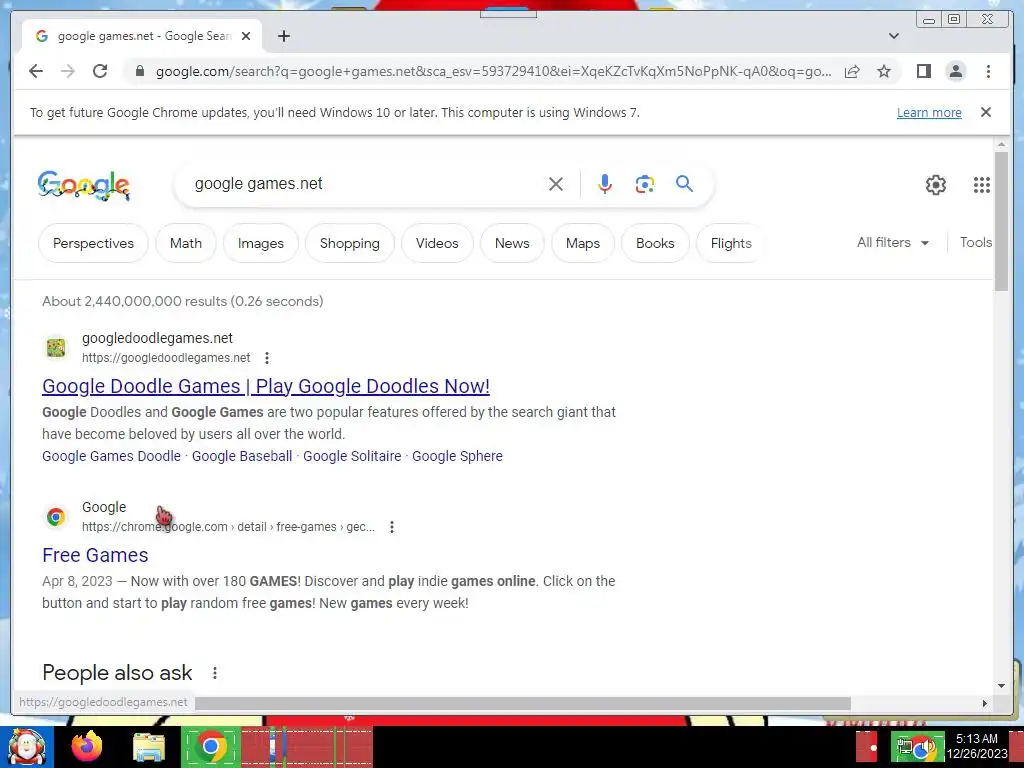This screenshot has height=768, width=1024.
Task: Switch to Images results
Action: [261, 243]
